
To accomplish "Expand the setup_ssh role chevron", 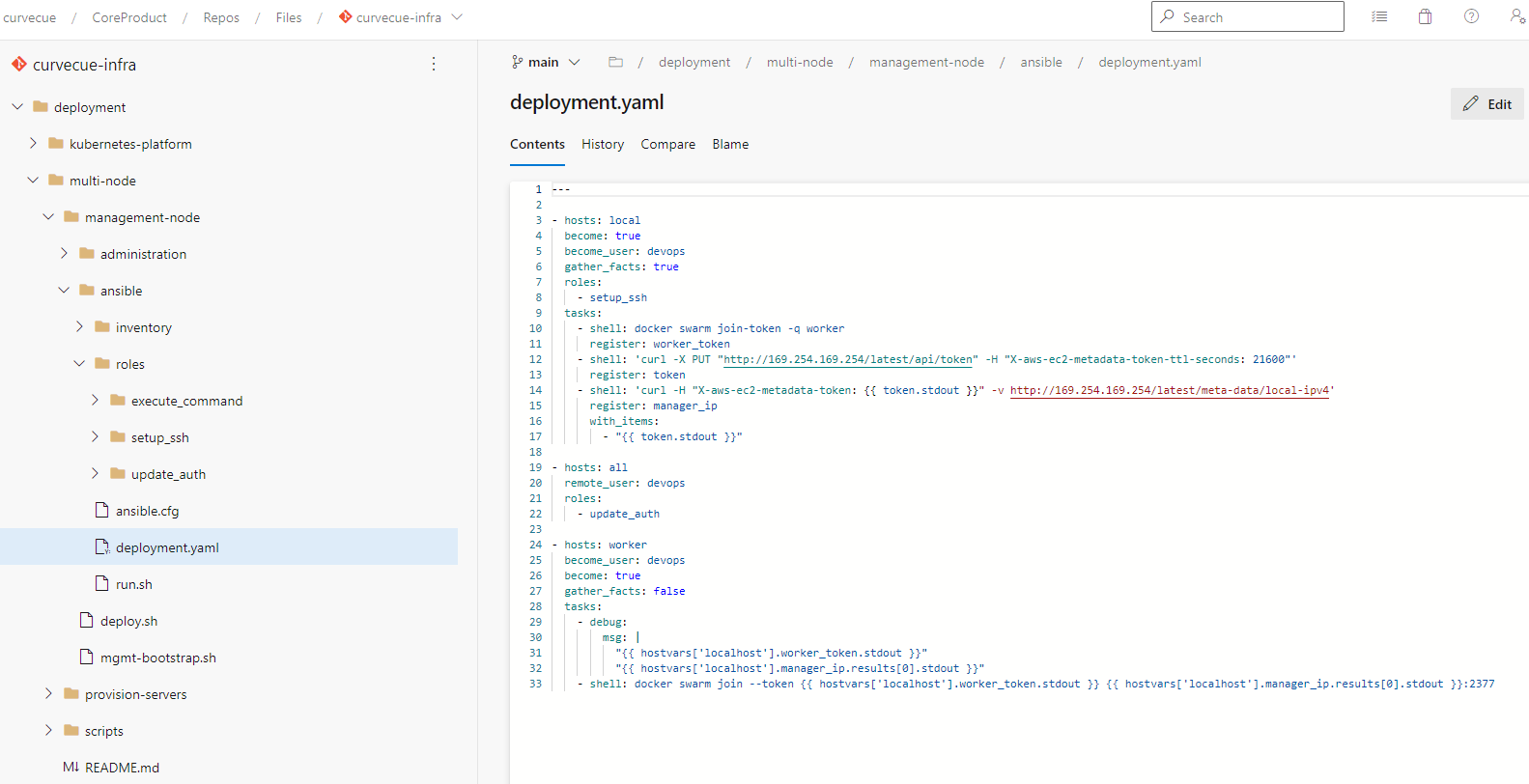I will (x=95, y=436).
